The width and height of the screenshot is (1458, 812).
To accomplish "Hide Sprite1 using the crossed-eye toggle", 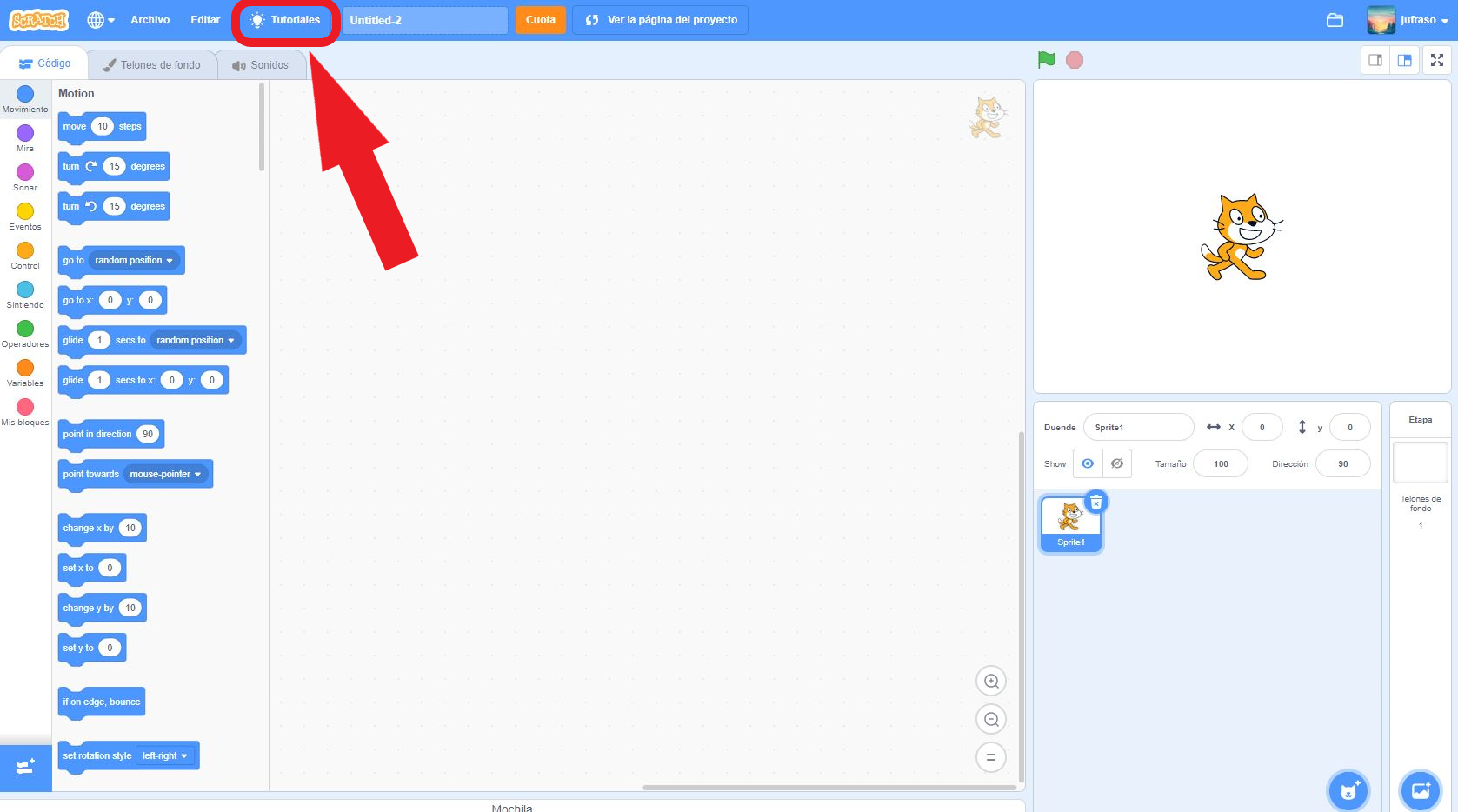I will click(x=1118, y=463).
